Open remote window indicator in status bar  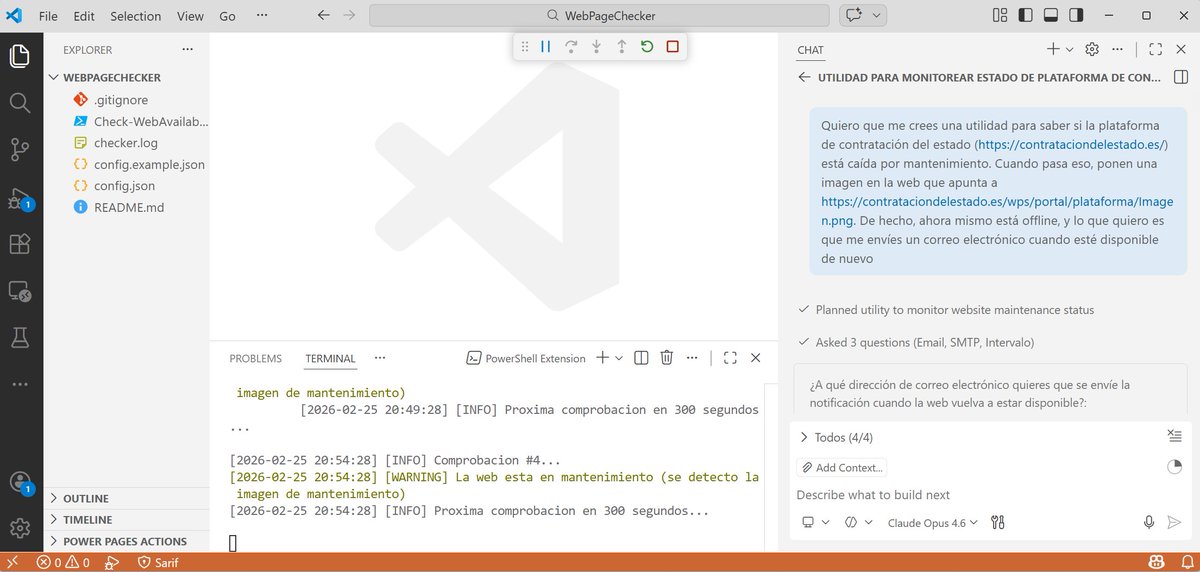[13, 563]
